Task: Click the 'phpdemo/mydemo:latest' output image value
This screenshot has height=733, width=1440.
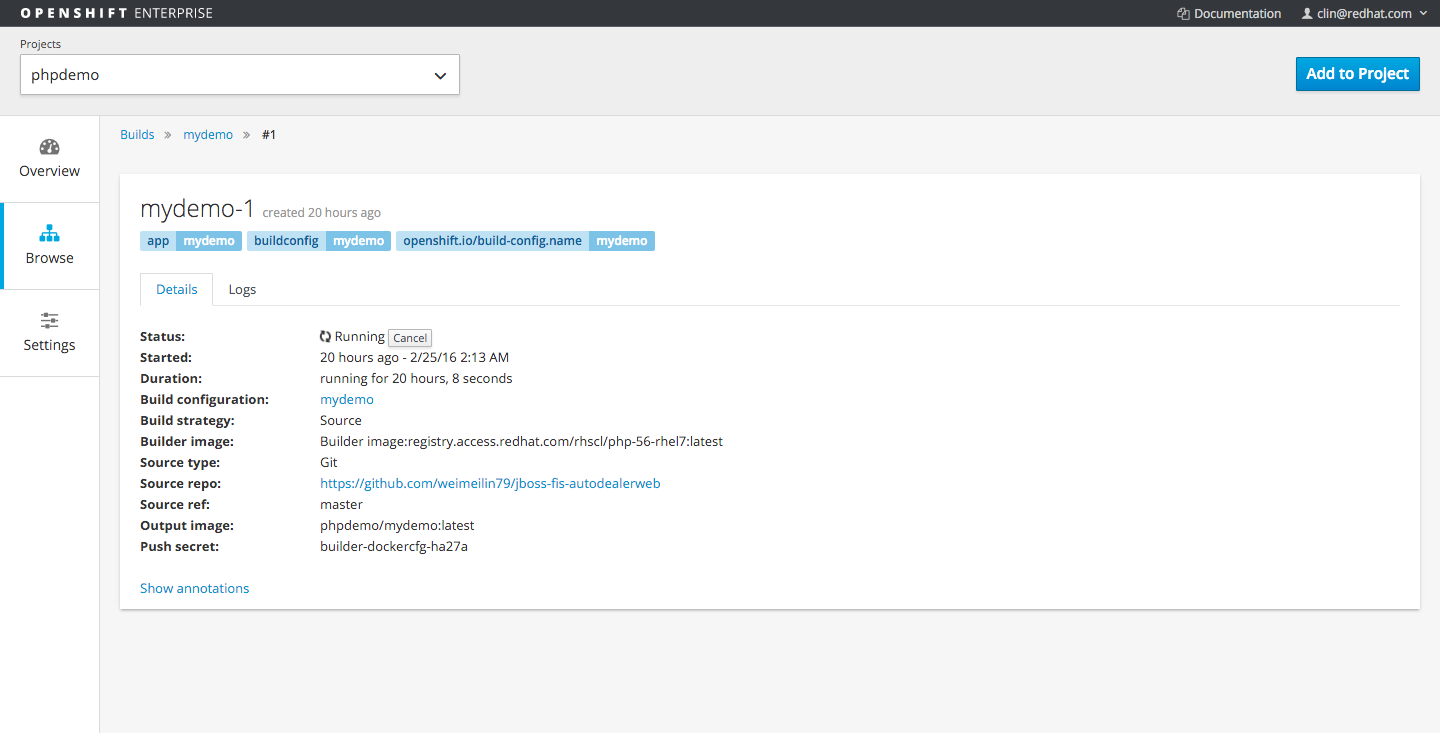Action: point(397,525)
